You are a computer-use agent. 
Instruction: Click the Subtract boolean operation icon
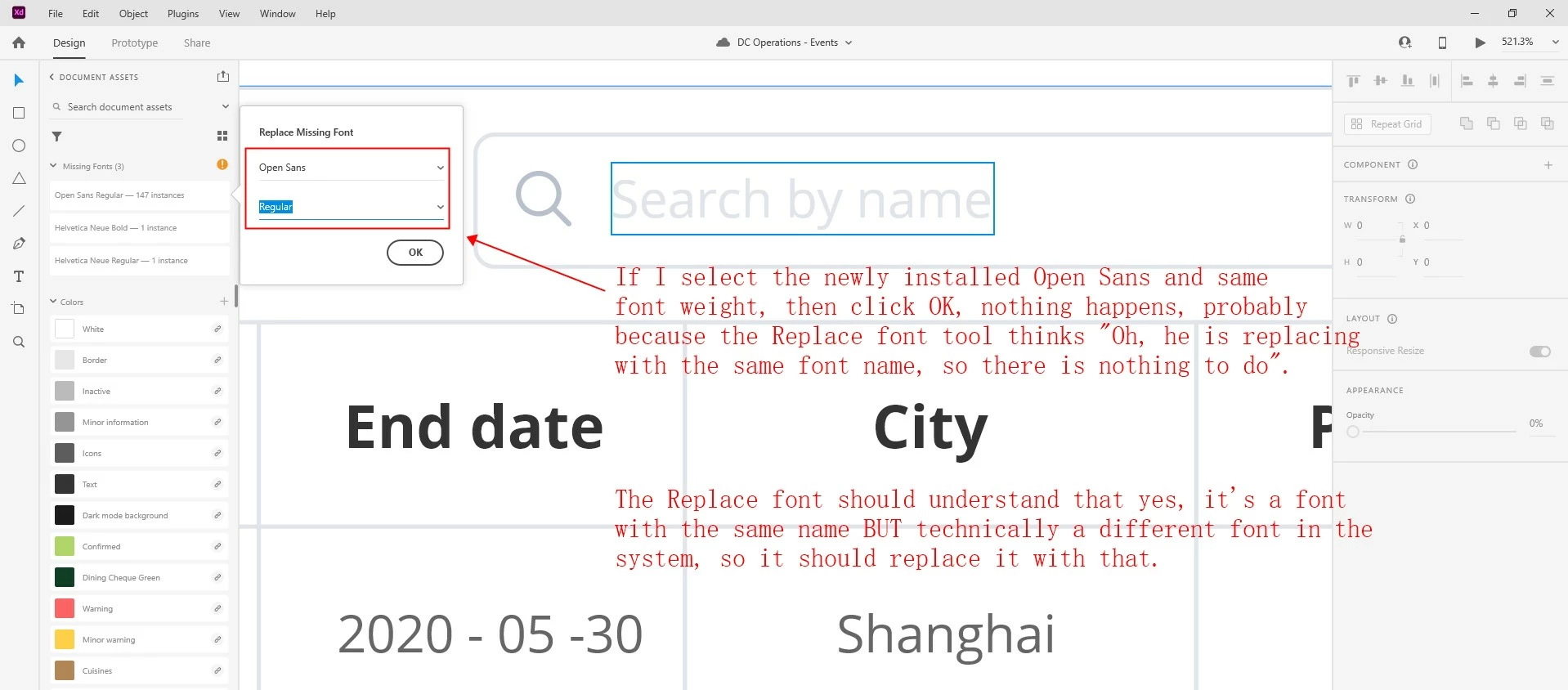(1494, 123)
